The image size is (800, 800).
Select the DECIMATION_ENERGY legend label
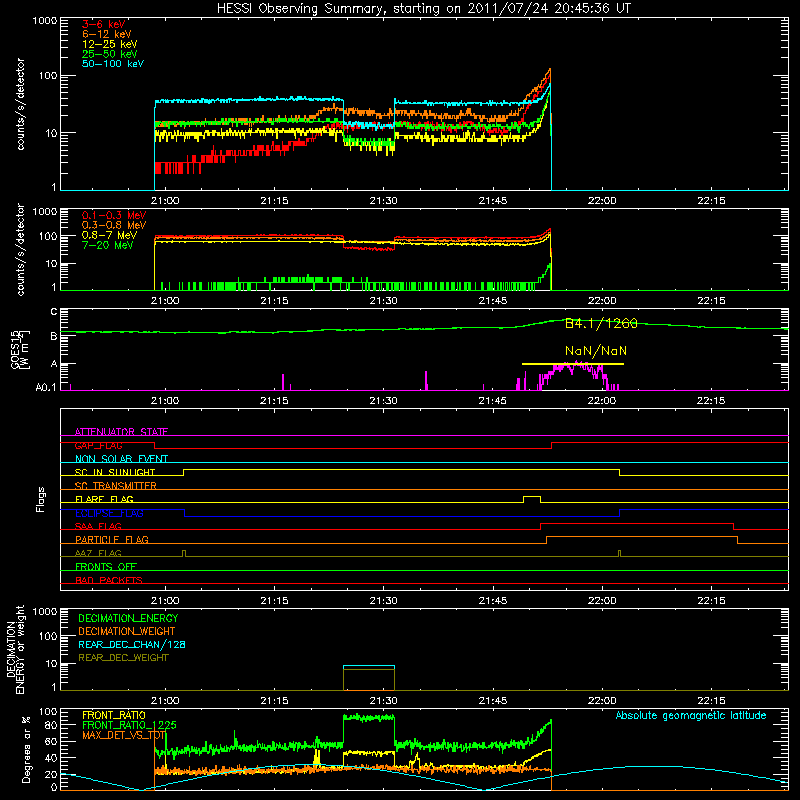click(x=128, y=618)
